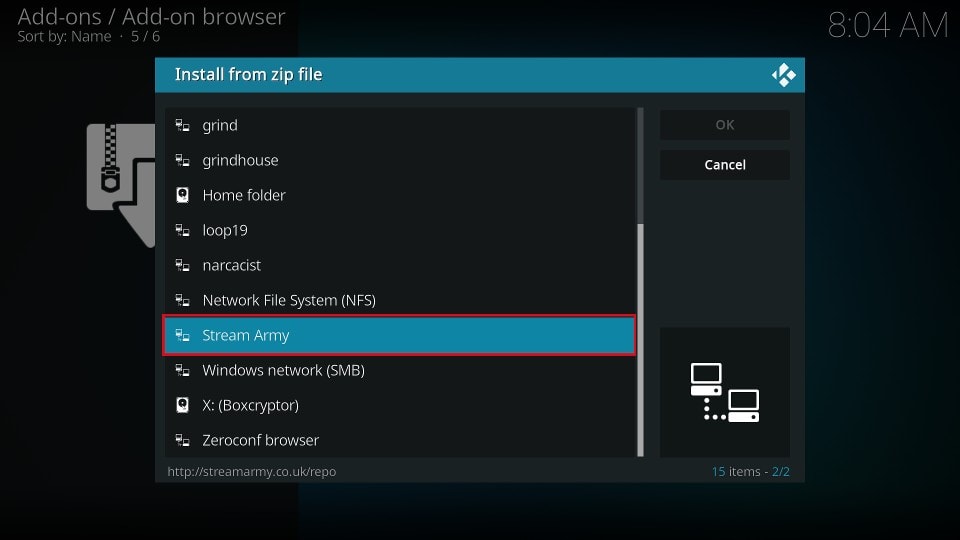960x540 pixels.
Task: Open the grindhouse source
Action: pos(400,160)
